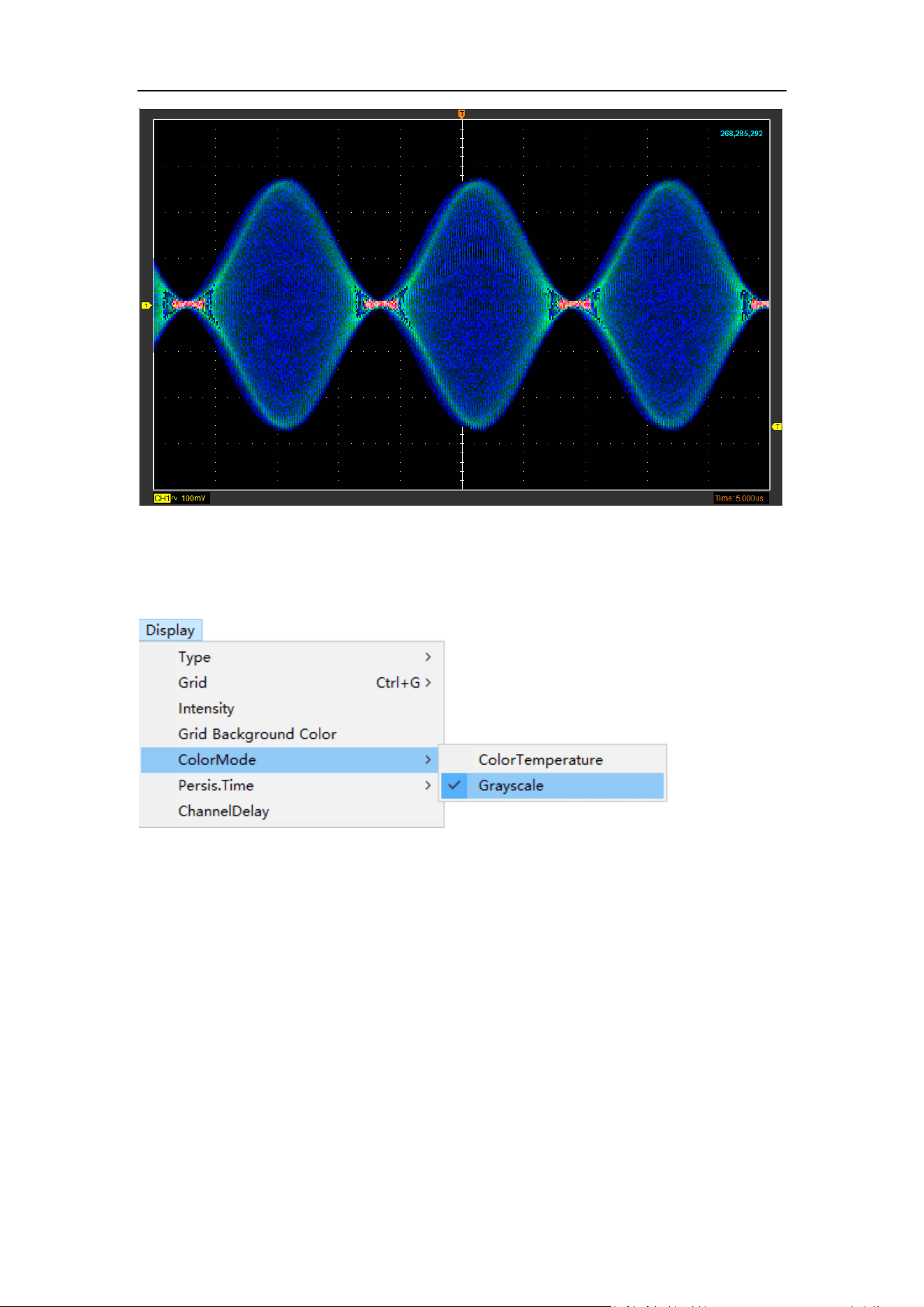Click the cyan waveform counter readout

[741, 133]
